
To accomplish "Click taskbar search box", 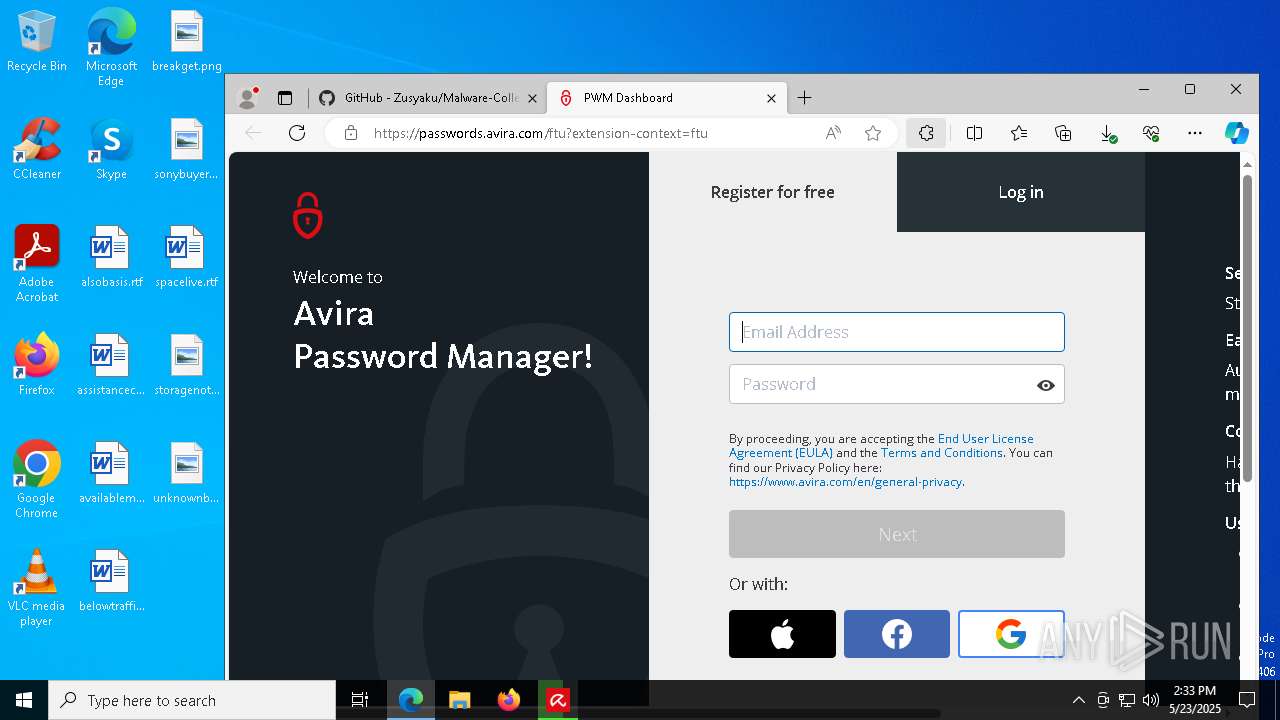I will [x=192, y=700].
